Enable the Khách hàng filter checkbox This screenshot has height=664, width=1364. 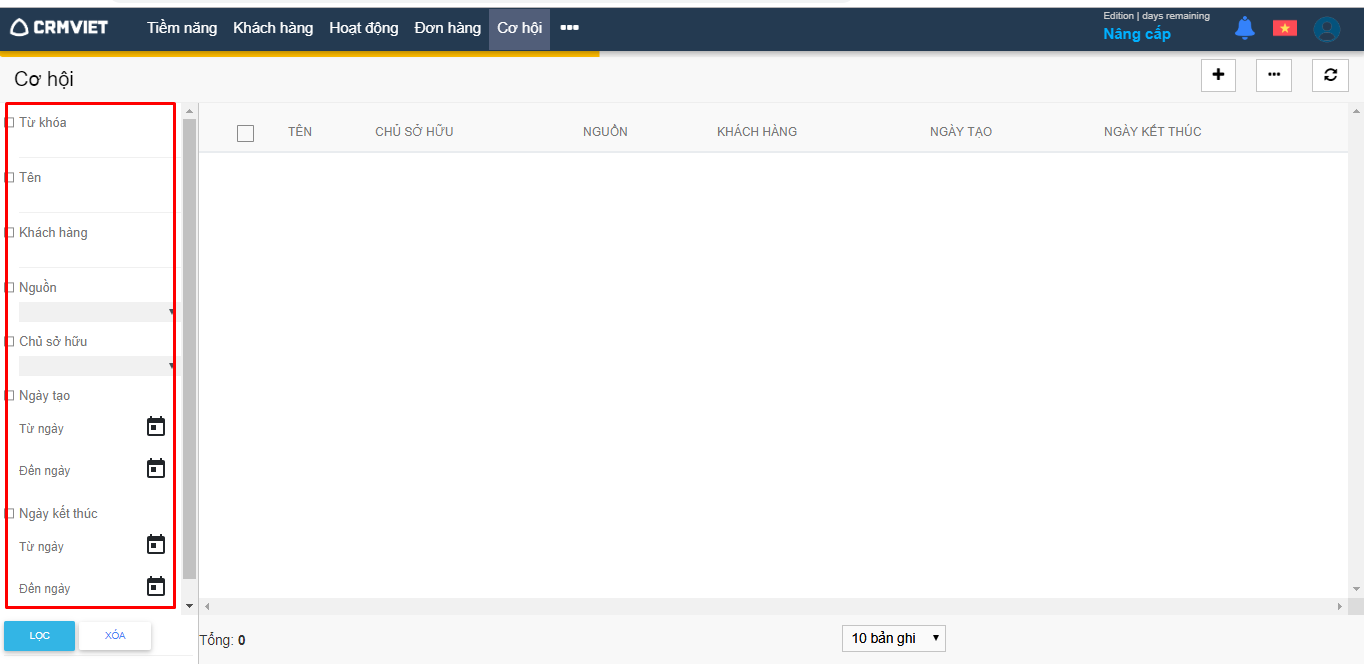coord(10,233)
